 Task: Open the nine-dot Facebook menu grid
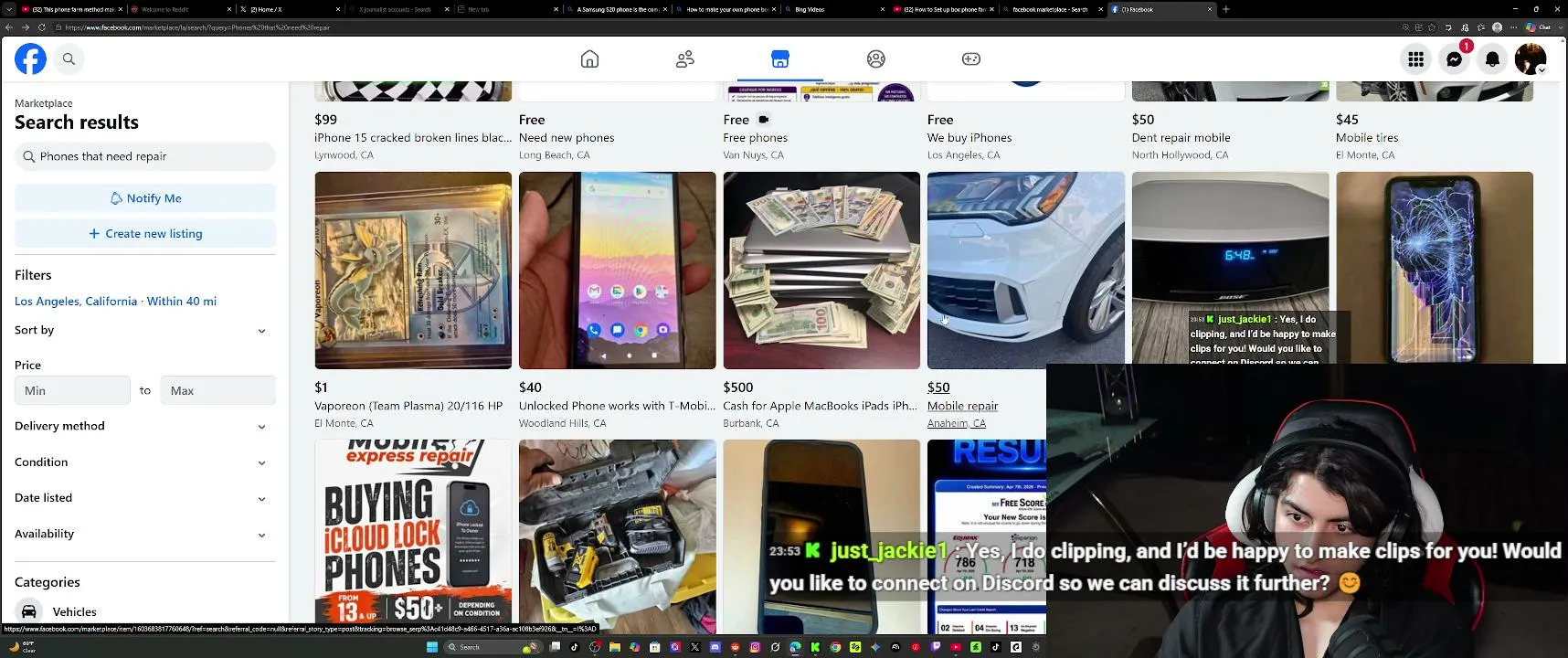[1416, 59]
